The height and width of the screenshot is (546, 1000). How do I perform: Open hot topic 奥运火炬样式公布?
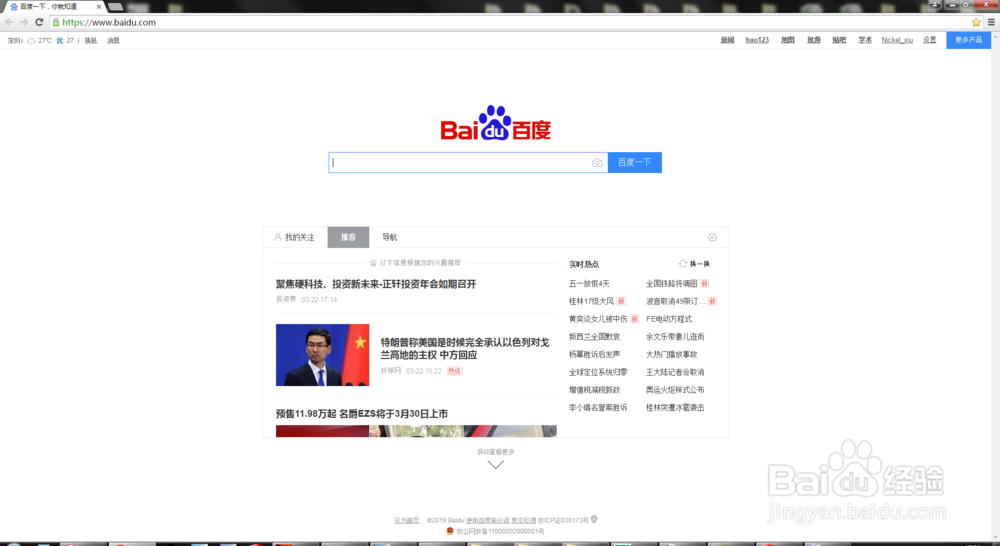click(675, 390)
